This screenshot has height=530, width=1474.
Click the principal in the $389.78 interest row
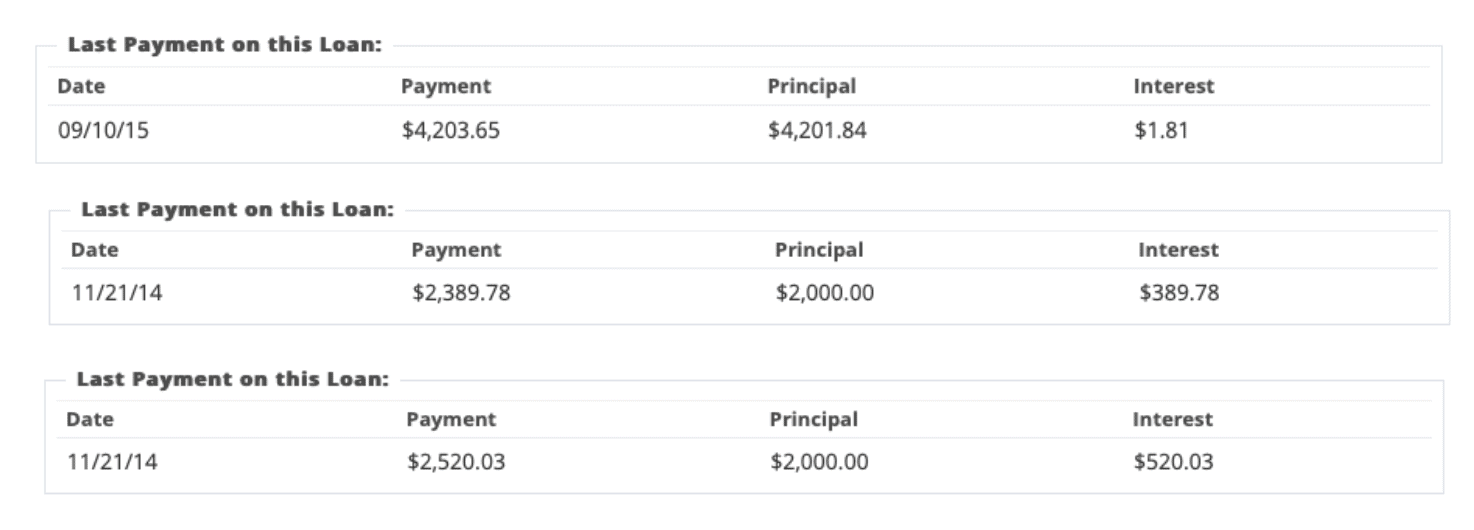click(x=824, y=295)
